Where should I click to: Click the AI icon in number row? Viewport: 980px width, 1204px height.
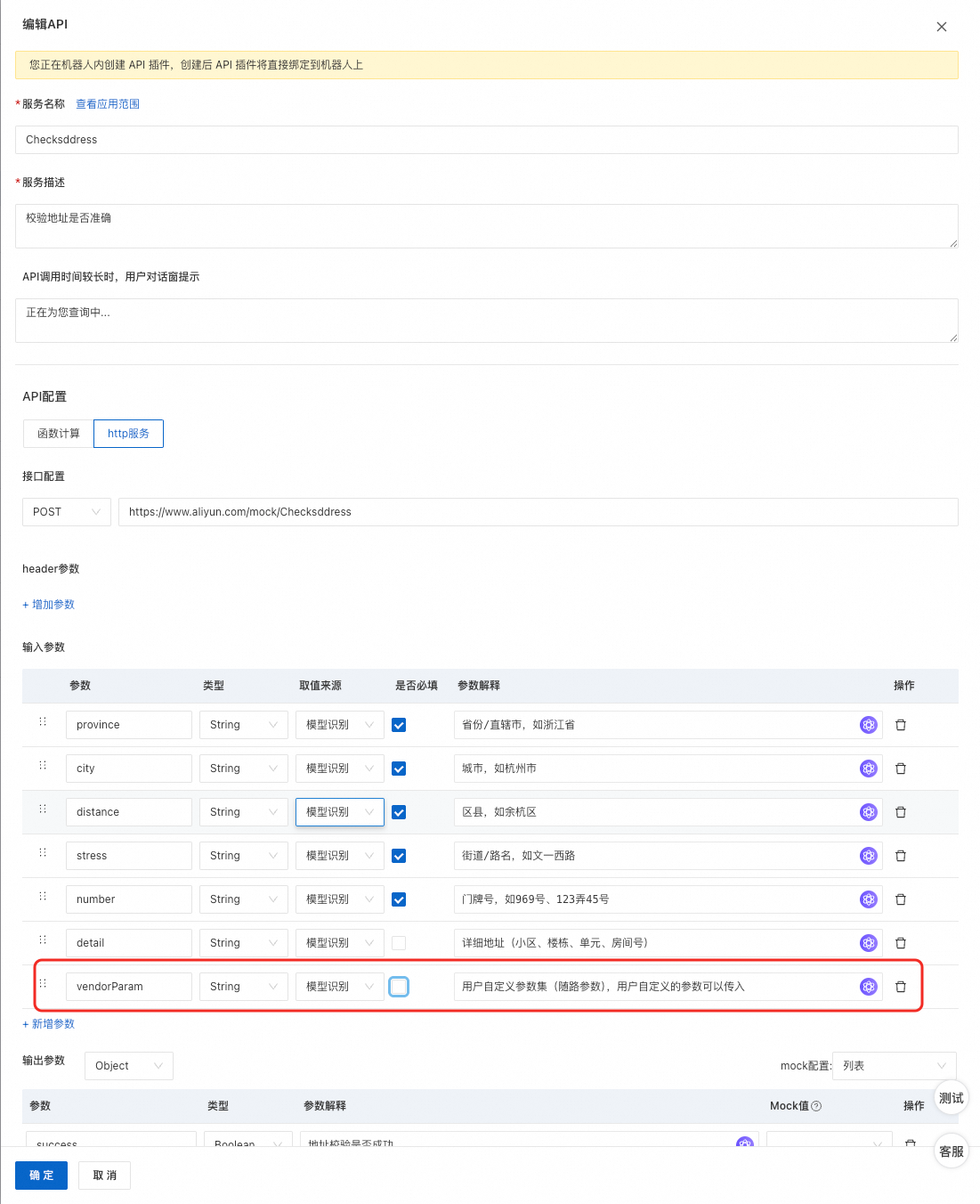point(869,899)
